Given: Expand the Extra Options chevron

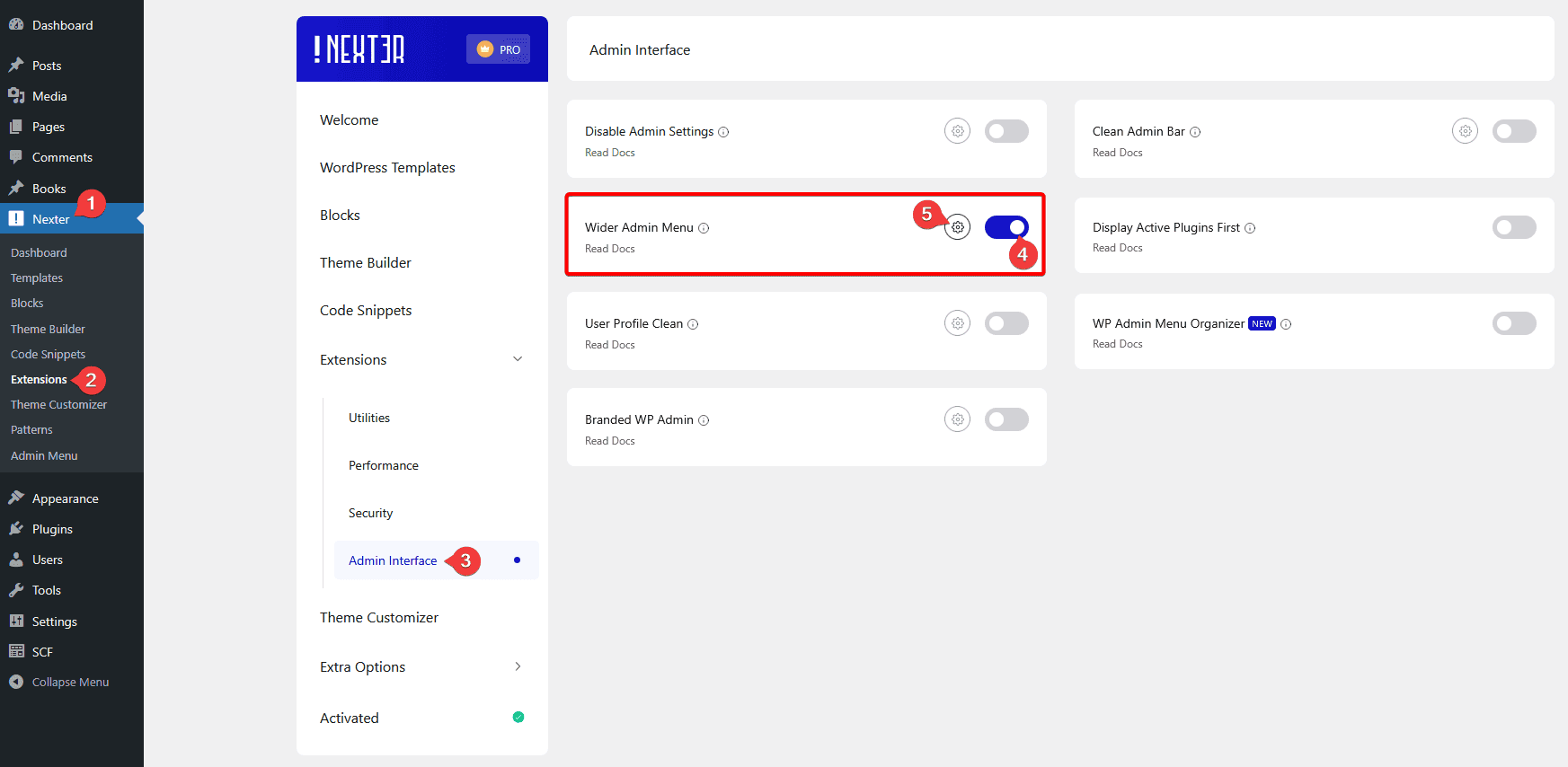Looking at the screenshot, I should (518, 666).
